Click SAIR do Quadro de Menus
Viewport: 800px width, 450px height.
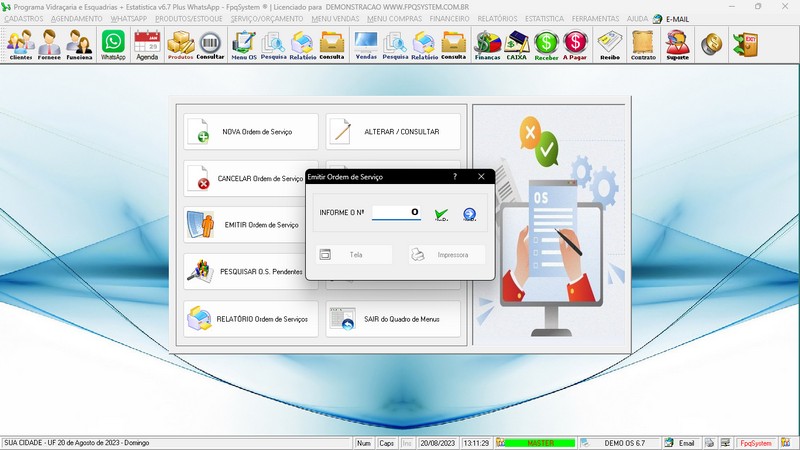tap(393, 320)
